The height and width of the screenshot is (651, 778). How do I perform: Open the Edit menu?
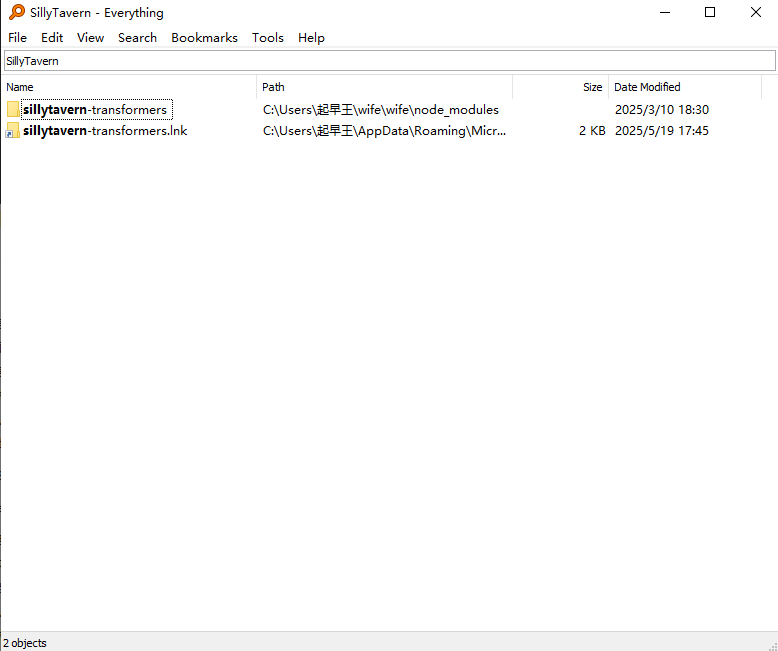point(52,38)
